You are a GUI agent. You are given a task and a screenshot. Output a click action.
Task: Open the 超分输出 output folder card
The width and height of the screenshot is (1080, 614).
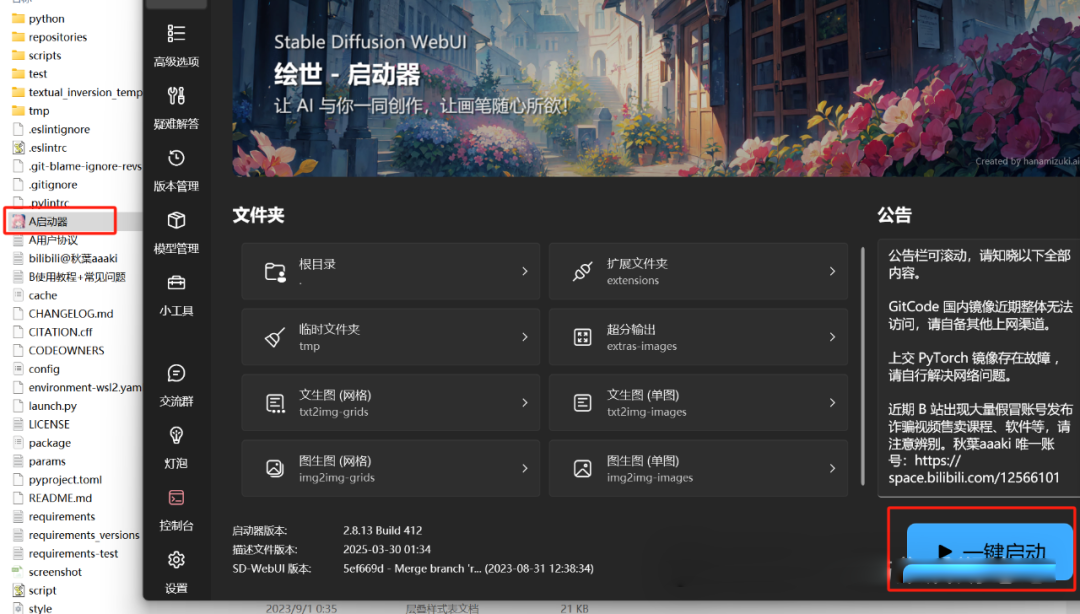coord(698,337)
